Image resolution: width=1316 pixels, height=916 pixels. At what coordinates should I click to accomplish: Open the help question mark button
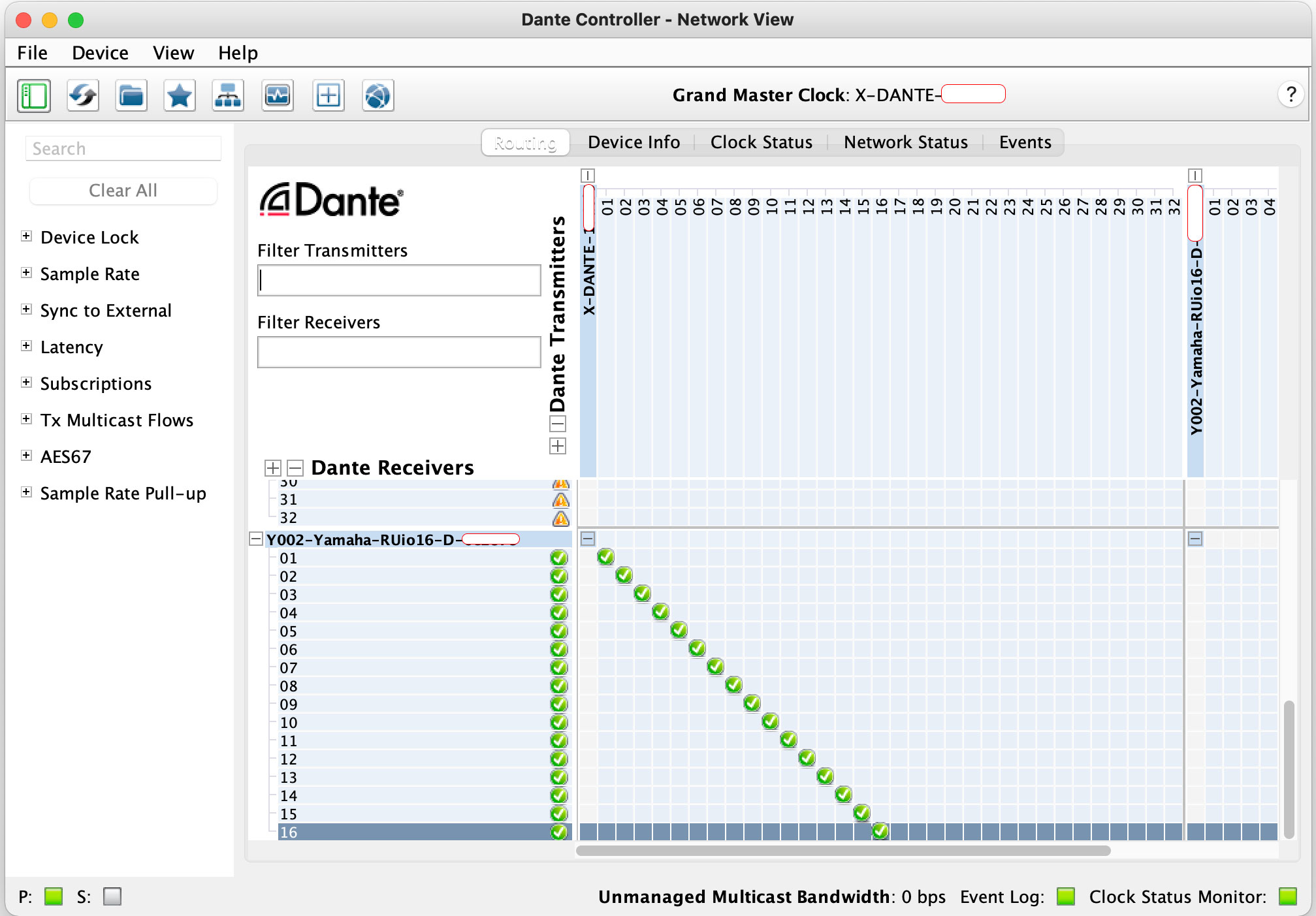pos(1291,95)
